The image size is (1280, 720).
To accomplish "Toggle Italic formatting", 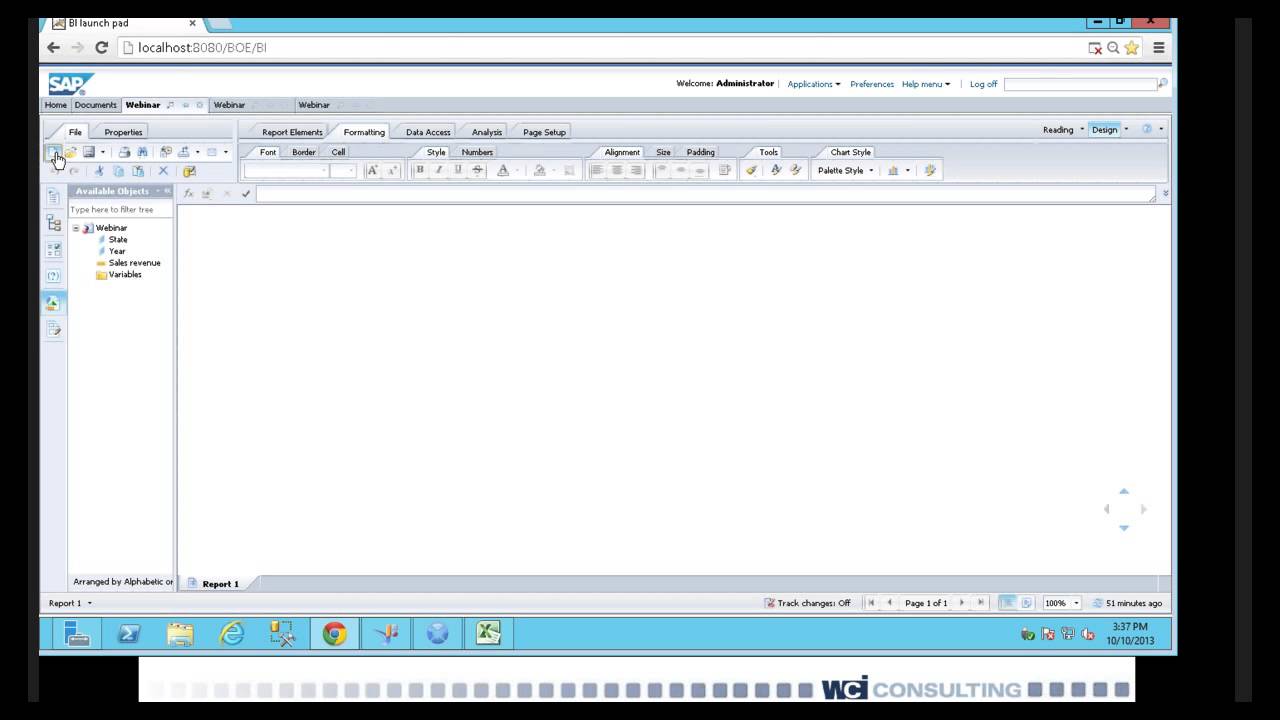I will click(x=439, y=170).
